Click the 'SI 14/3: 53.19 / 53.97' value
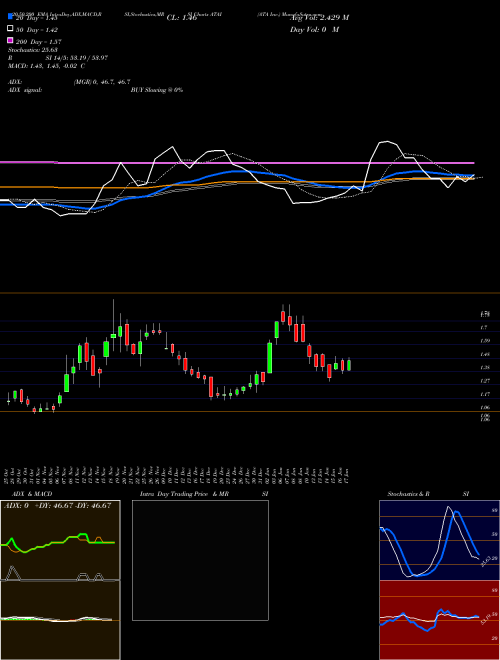500x660 pixels. 77,58
